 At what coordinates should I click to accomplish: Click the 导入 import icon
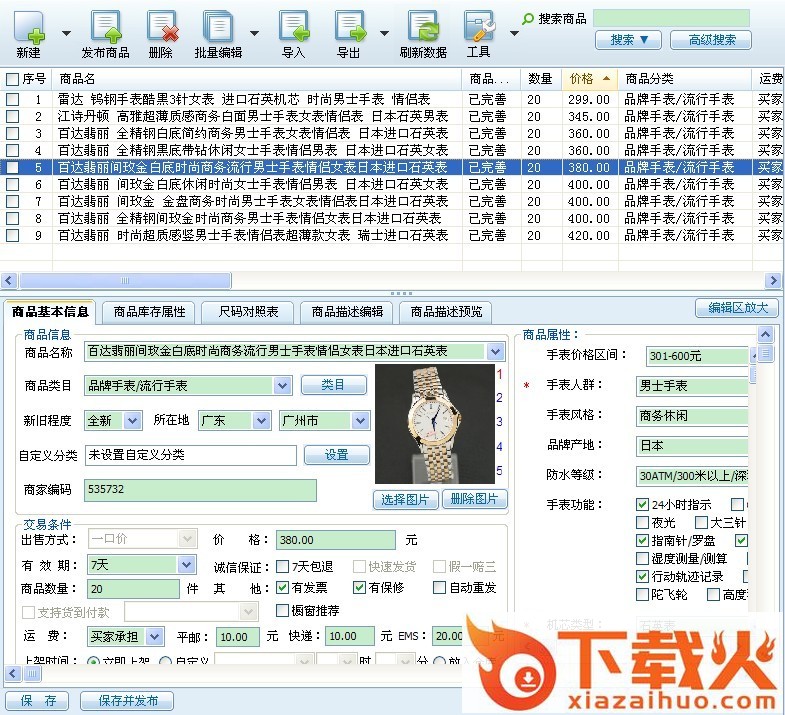293,29
